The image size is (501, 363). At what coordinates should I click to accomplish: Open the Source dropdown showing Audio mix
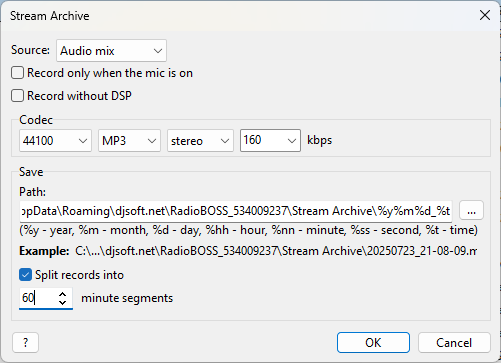pyautogui.click(x=111, y=51)
